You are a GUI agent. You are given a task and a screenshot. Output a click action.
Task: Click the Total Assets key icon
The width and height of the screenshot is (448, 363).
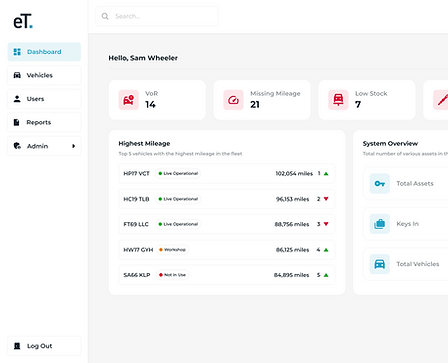point(380,183)
